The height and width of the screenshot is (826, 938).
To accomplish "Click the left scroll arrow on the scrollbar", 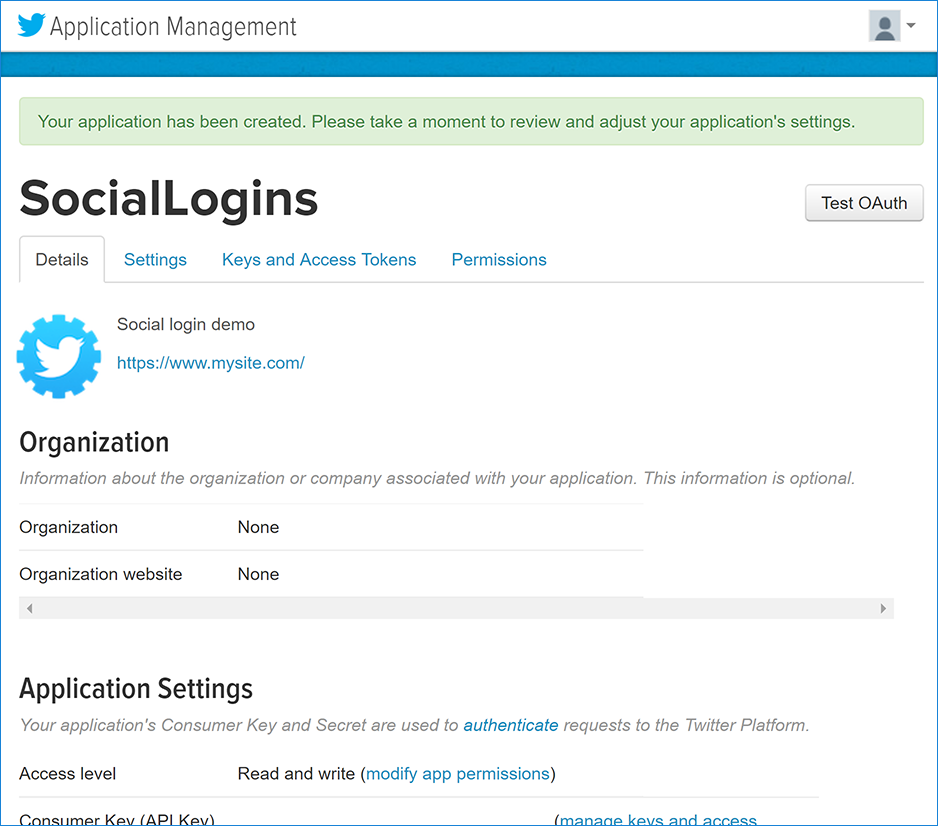I will [29, 608].
